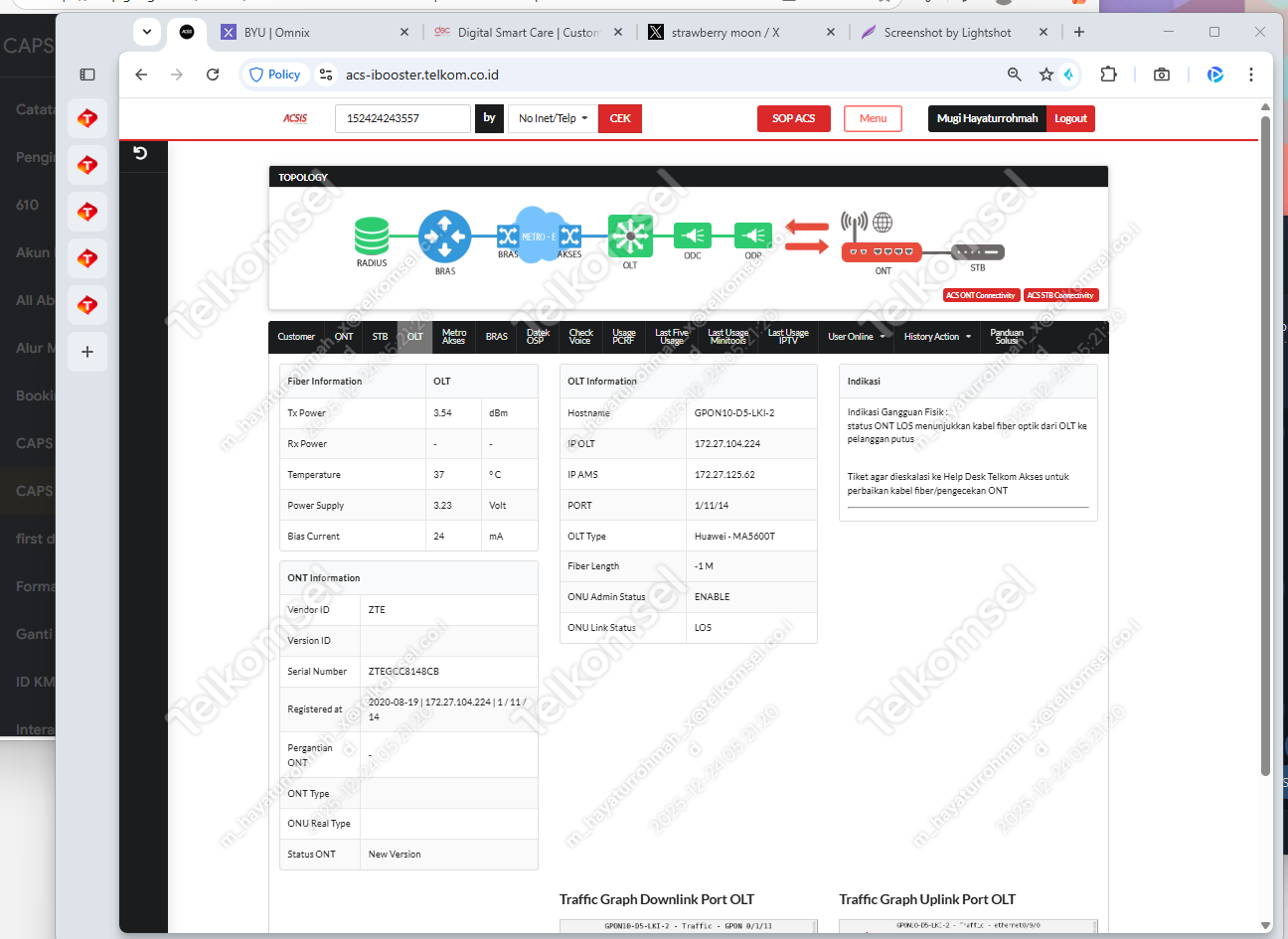Click the browser back arrow

click(141, 75)
